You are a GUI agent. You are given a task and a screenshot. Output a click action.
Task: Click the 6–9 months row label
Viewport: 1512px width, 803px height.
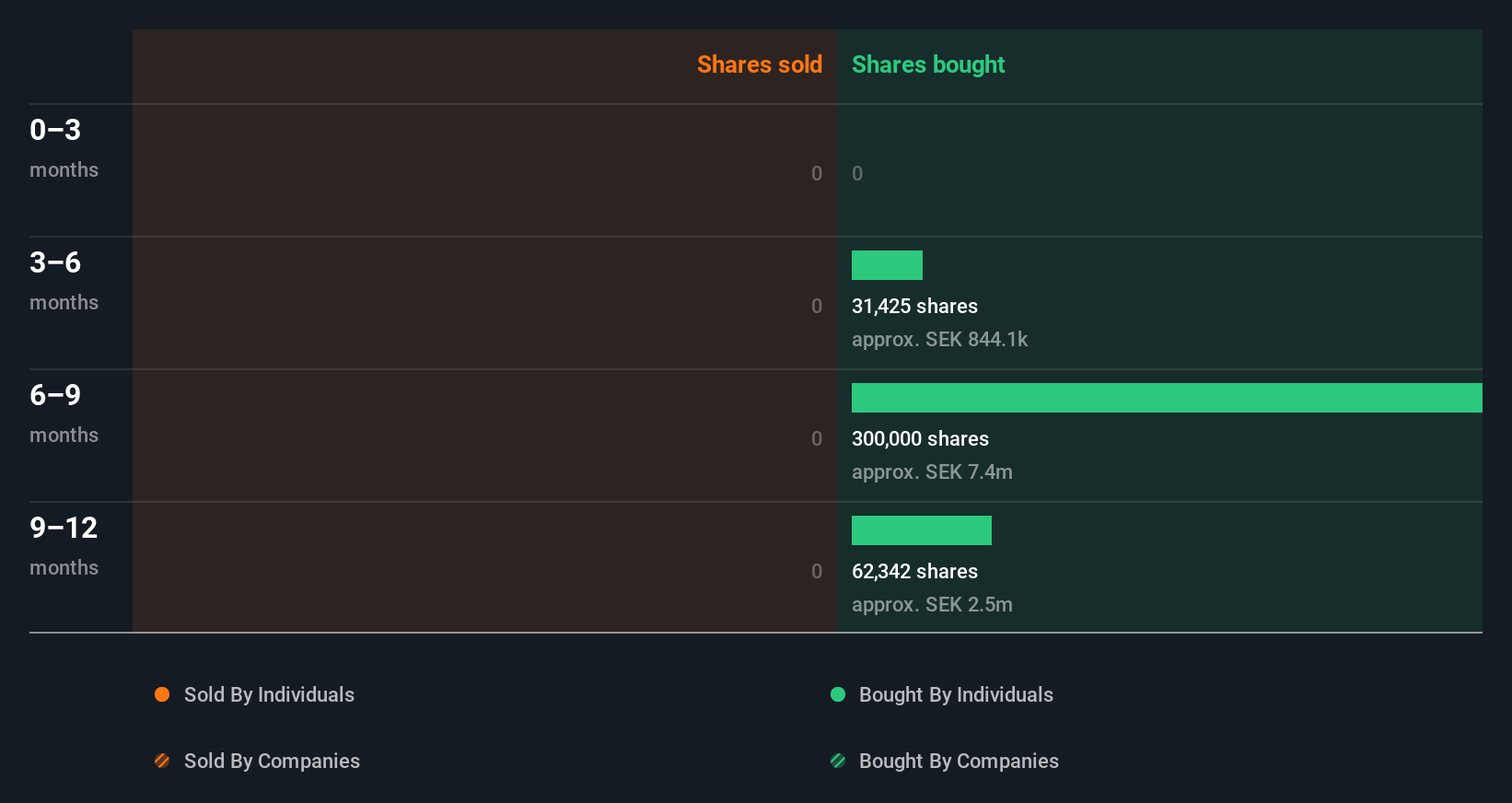[x=64, y=413]
